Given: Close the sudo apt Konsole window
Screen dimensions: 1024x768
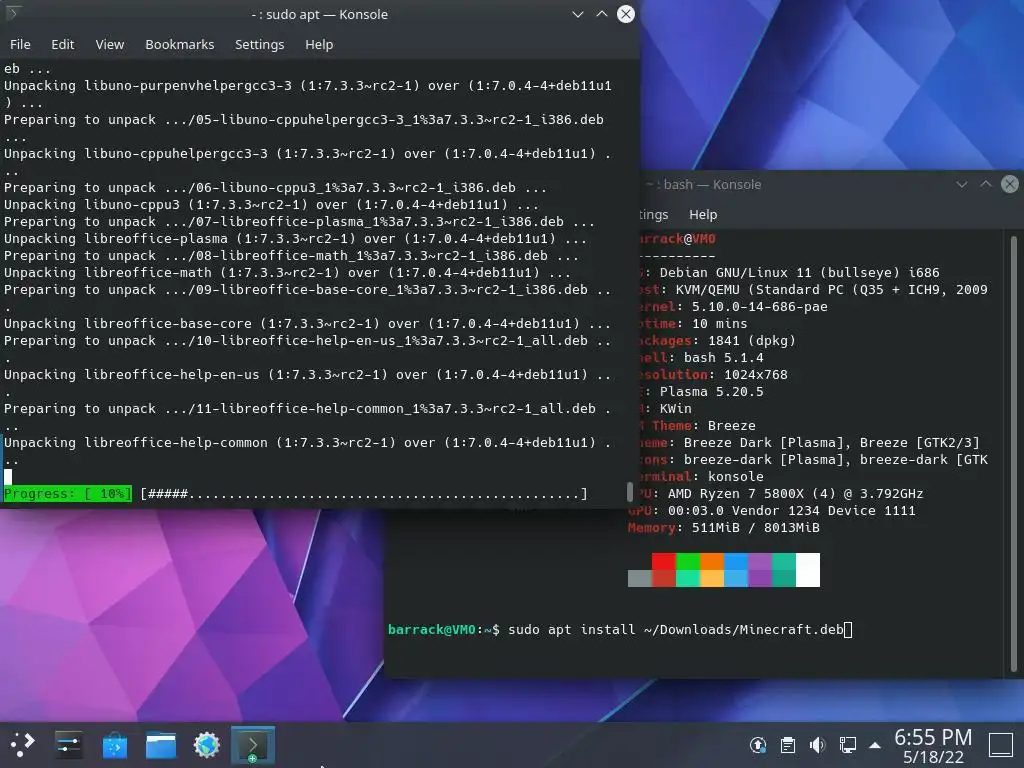Looking at the screenshot, I should (626, 14).
